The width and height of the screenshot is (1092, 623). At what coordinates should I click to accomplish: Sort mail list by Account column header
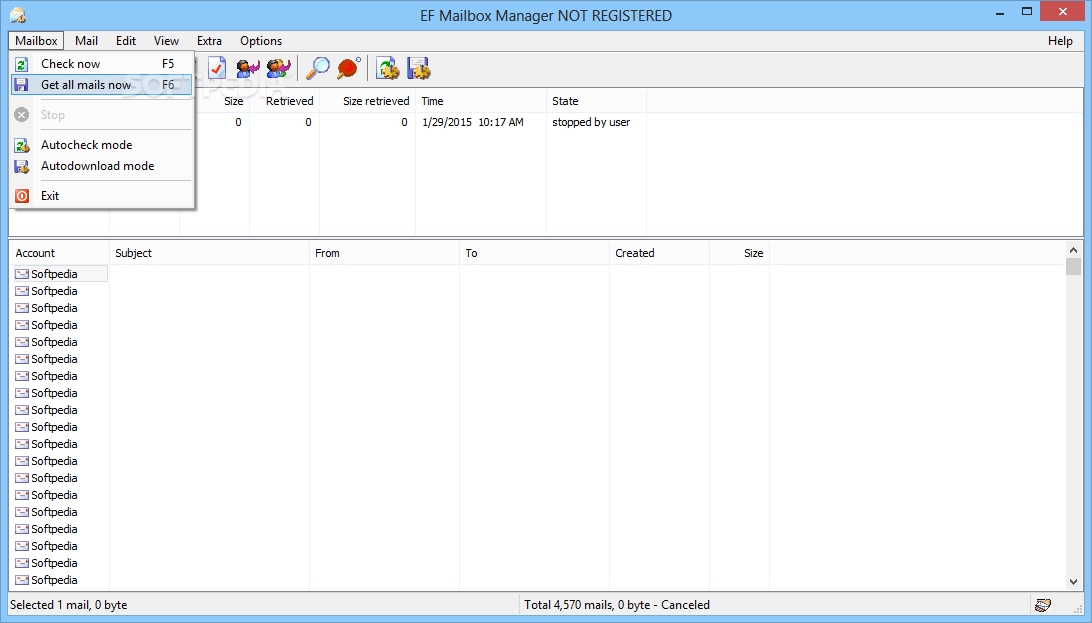coord(59,253)
